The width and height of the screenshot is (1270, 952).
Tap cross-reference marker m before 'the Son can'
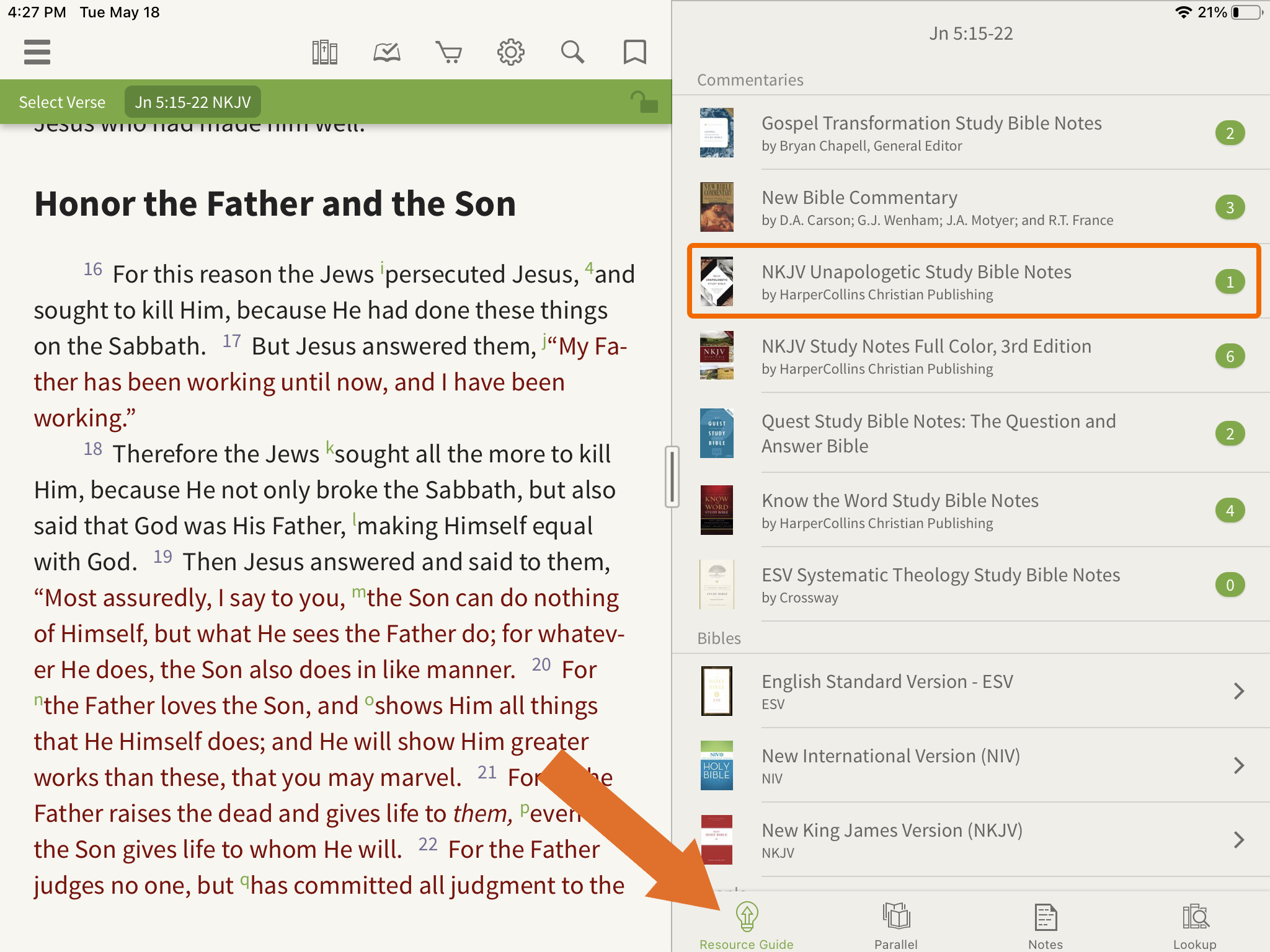pyautogui.click(x=358, y=592)
